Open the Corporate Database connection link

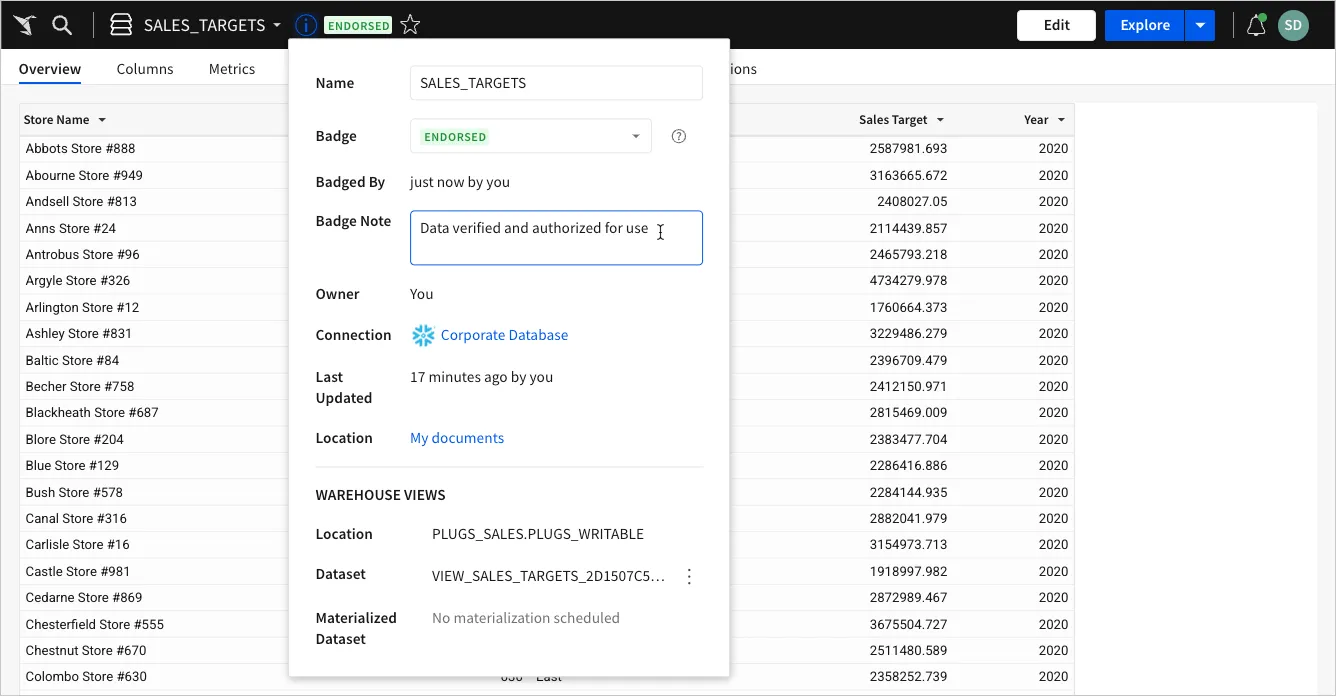(x=504, y=335)
